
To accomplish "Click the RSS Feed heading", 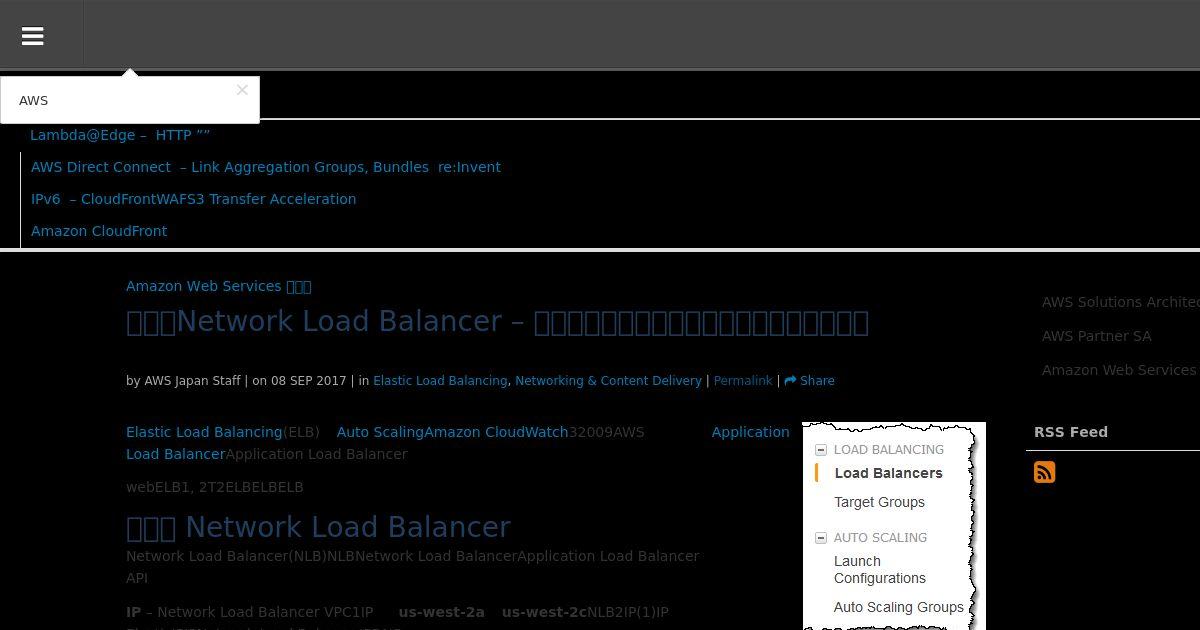I will (1070, 432).
